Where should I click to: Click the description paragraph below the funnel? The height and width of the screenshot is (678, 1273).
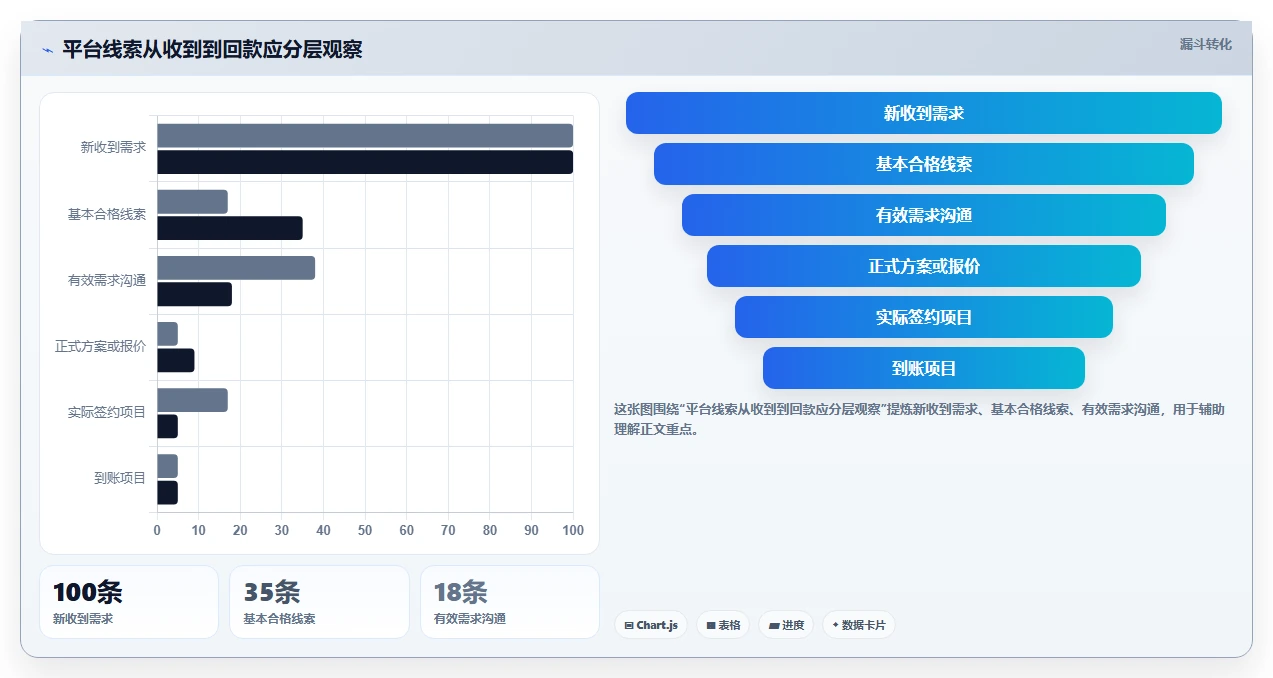click(919, 420)
